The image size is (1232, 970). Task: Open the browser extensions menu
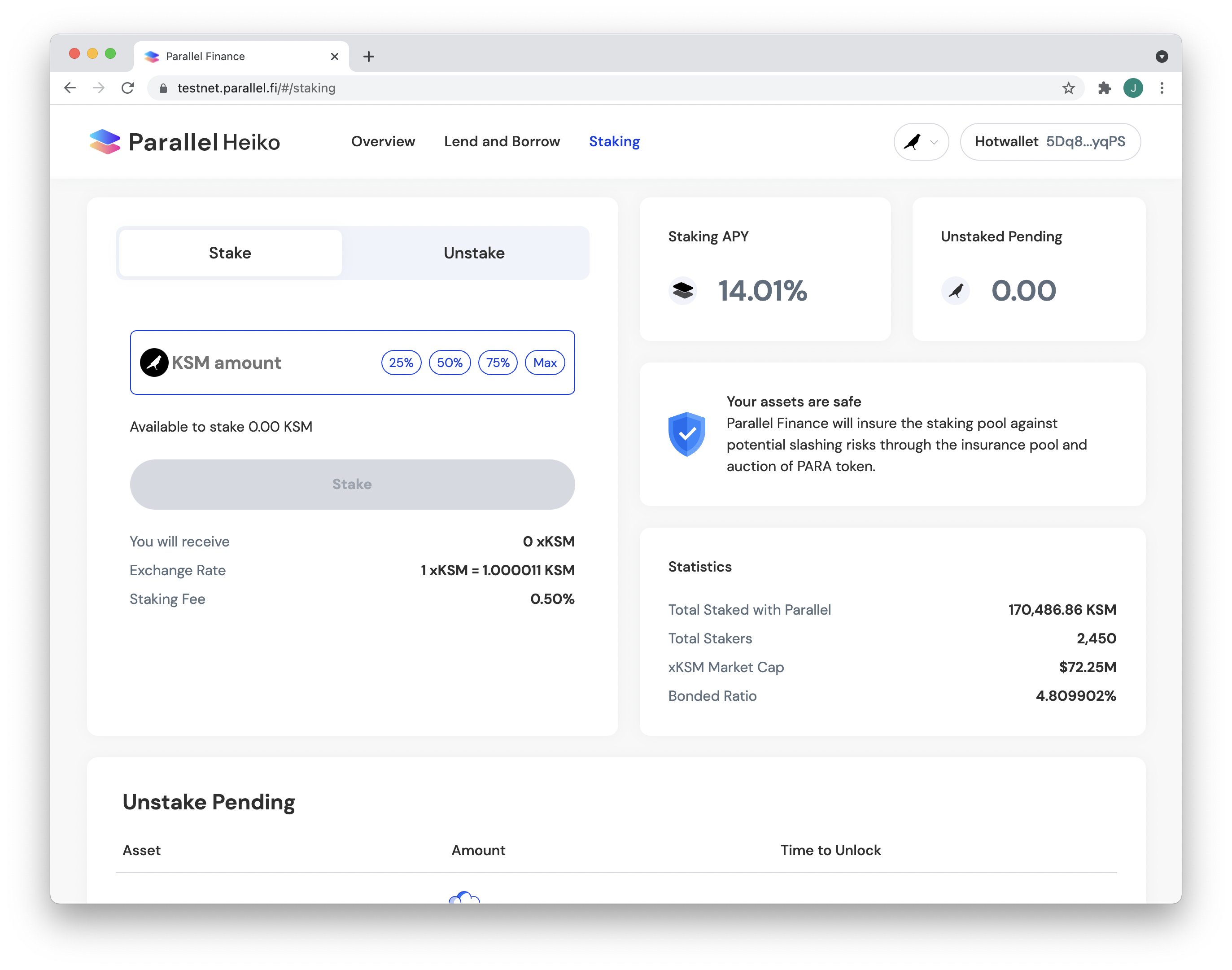1104,88
